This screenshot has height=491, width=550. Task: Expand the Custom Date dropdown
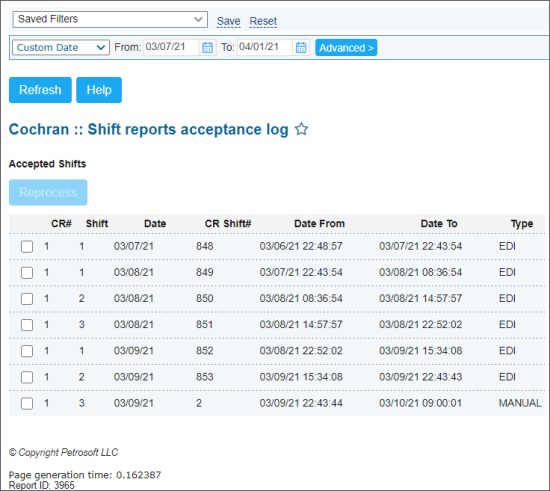point(61,47)
